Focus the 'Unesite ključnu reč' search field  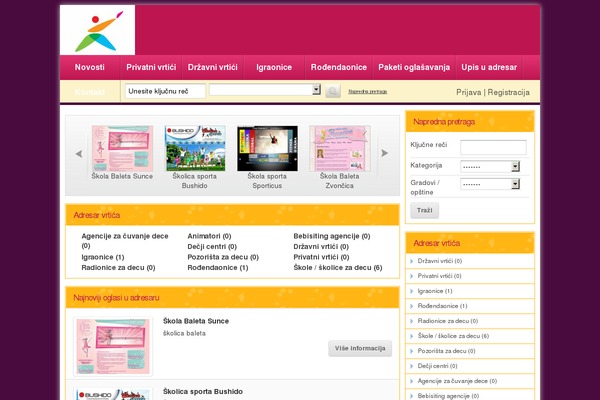[165, 91]
